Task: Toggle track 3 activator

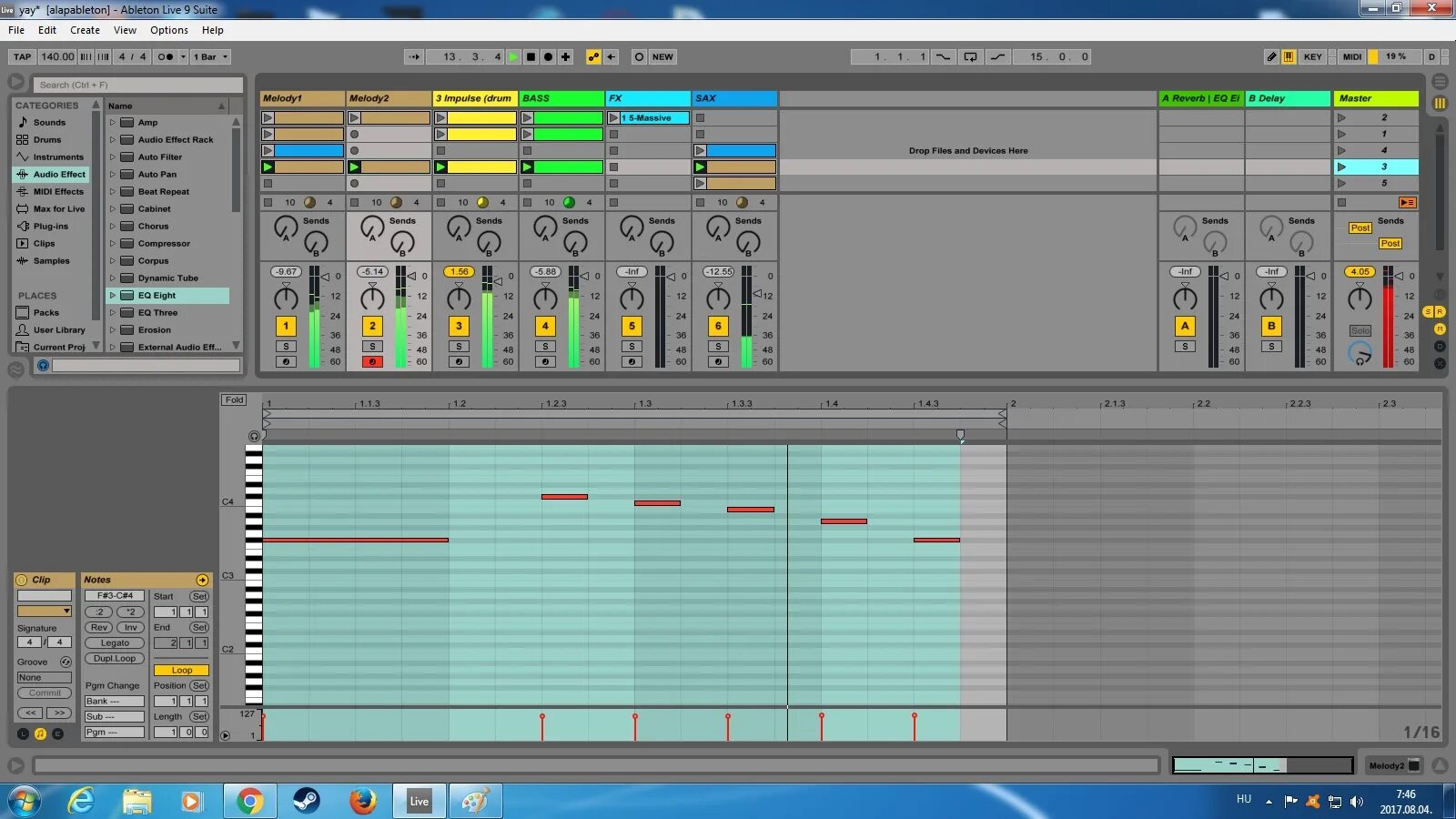Action: 459,326
